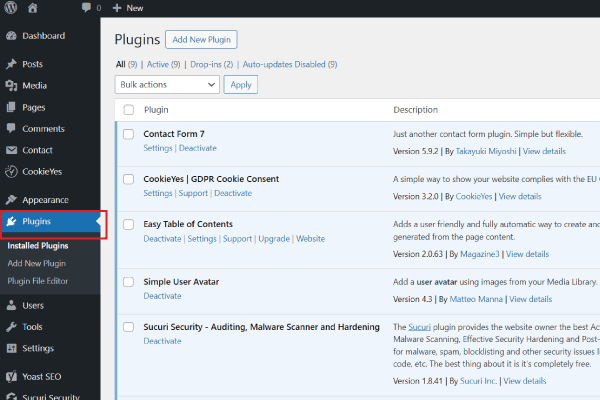Viewport: 600px width, 400px height.
Task: View details for Sucuri Security version 1.8.41
Action: pos(525,381)
